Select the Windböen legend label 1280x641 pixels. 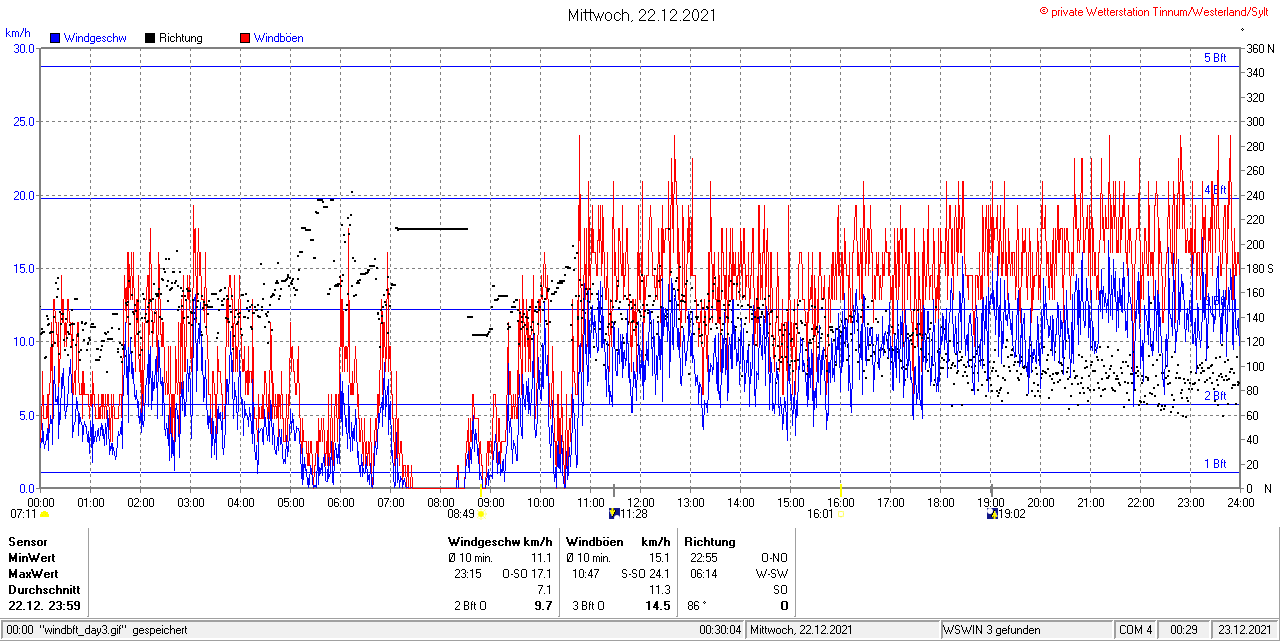click(278, 38)
